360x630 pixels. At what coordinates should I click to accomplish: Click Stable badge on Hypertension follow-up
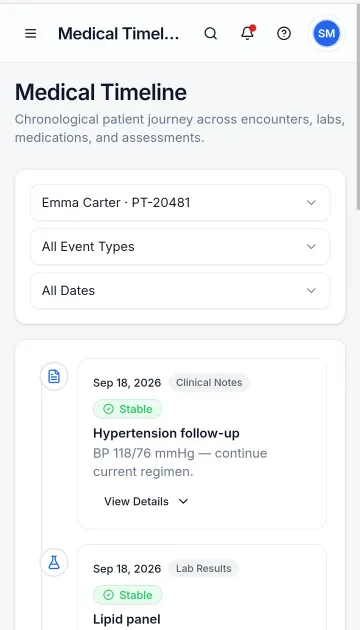(128, 409)
